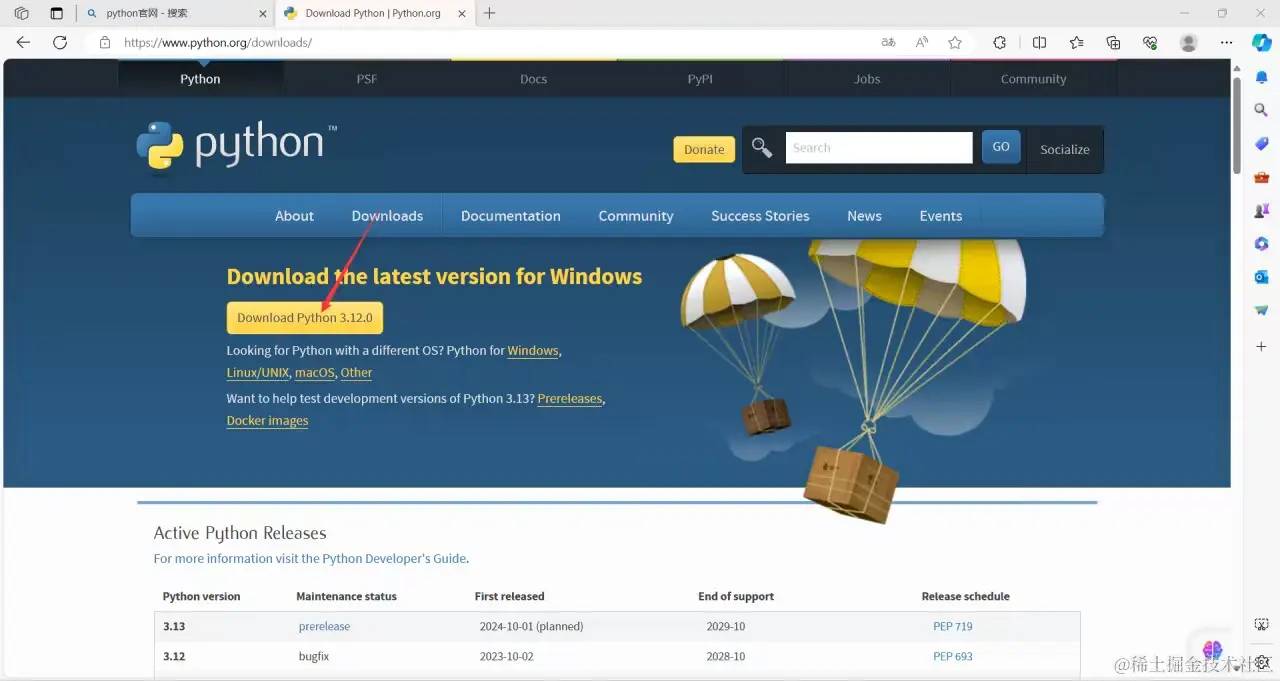Open the PEP 719 link
1280x681 pixels.
(953, 627)
